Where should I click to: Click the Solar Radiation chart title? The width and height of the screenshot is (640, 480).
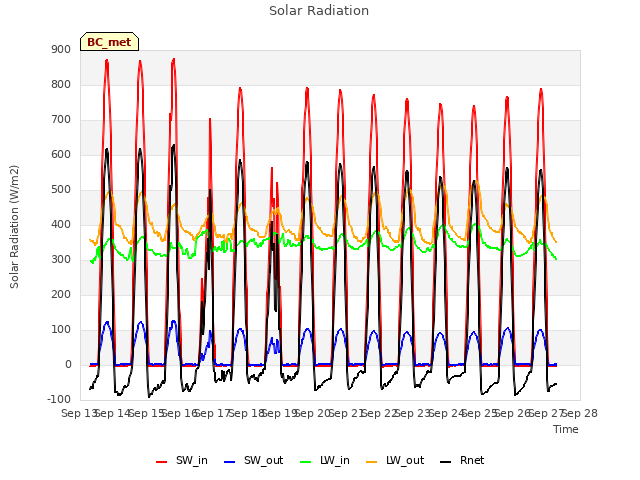[x=319, y=11]
